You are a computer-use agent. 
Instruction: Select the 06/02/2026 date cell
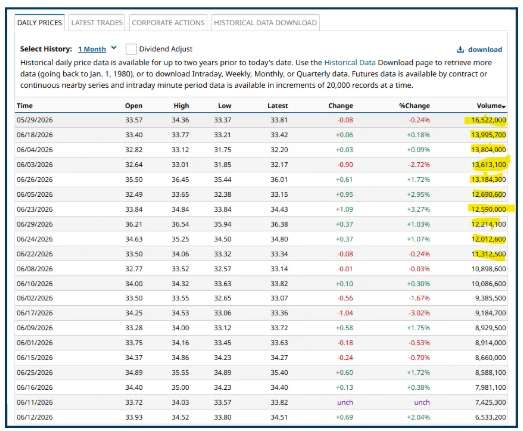click(x=35, y=298)
